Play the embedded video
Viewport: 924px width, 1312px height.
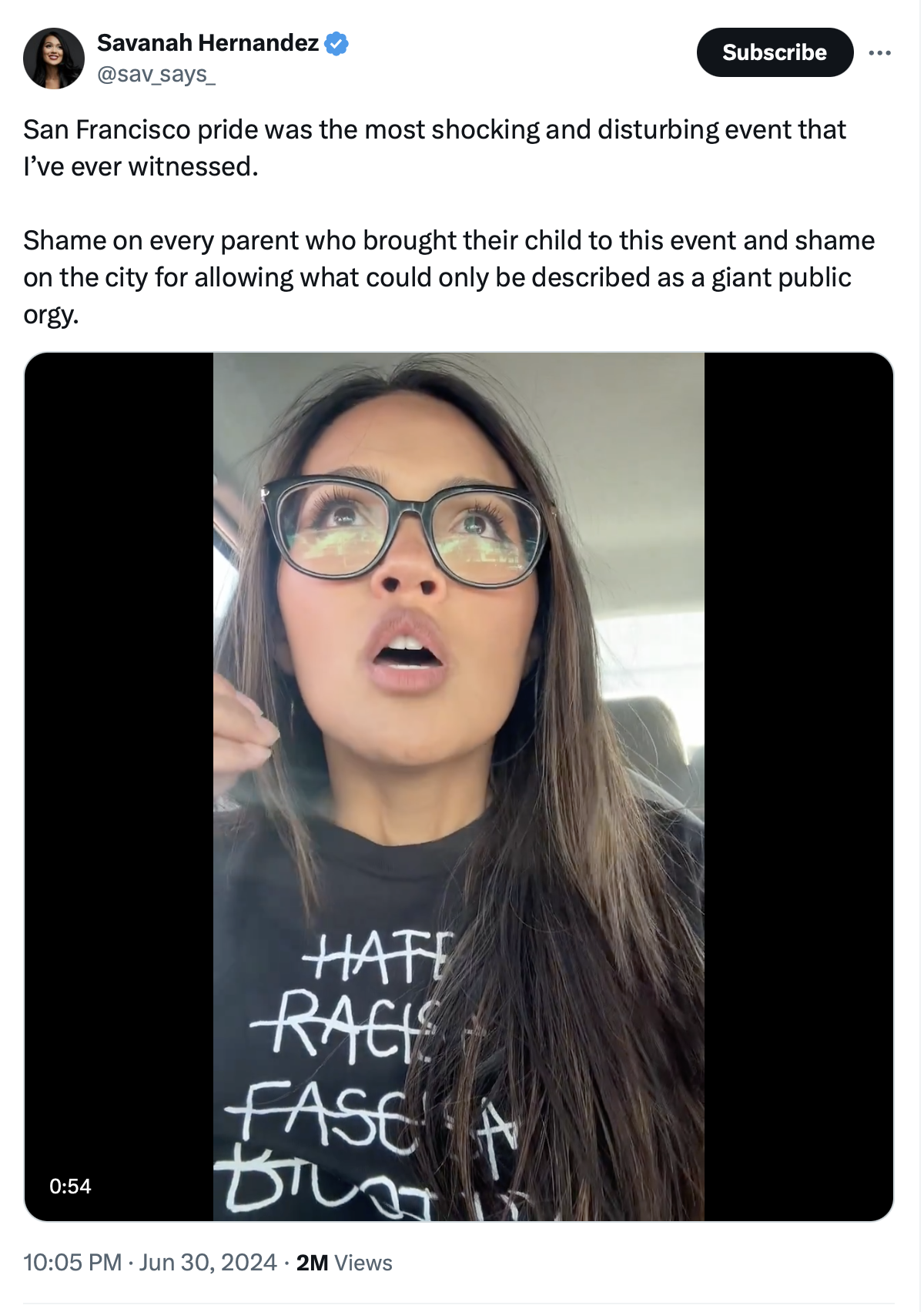click(x=459, y=786)
